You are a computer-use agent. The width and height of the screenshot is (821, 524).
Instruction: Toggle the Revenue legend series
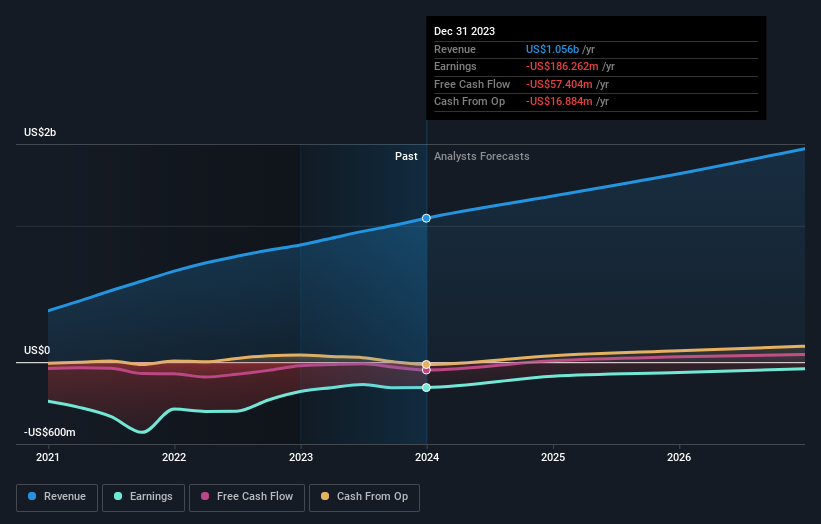tap(57, 497)
